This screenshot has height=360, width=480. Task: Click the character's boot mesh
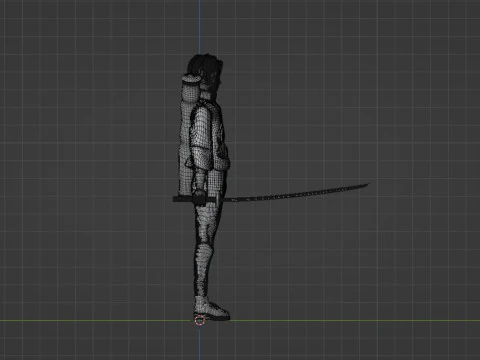click(x=212, y=308)
